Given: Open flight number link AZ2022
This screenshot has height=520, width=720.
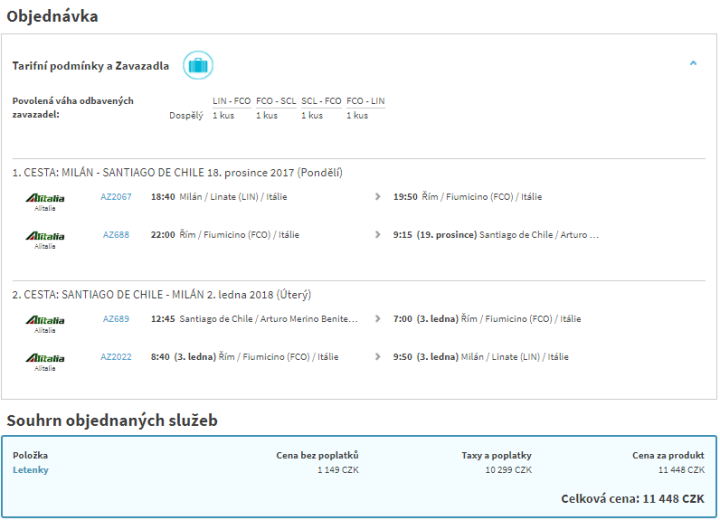Looking at the screenshot, I should [x=116, y=357].
